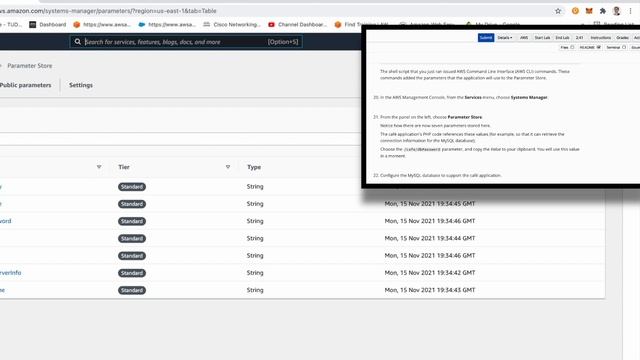Click the AWS button in lab window

click(524, 38)
